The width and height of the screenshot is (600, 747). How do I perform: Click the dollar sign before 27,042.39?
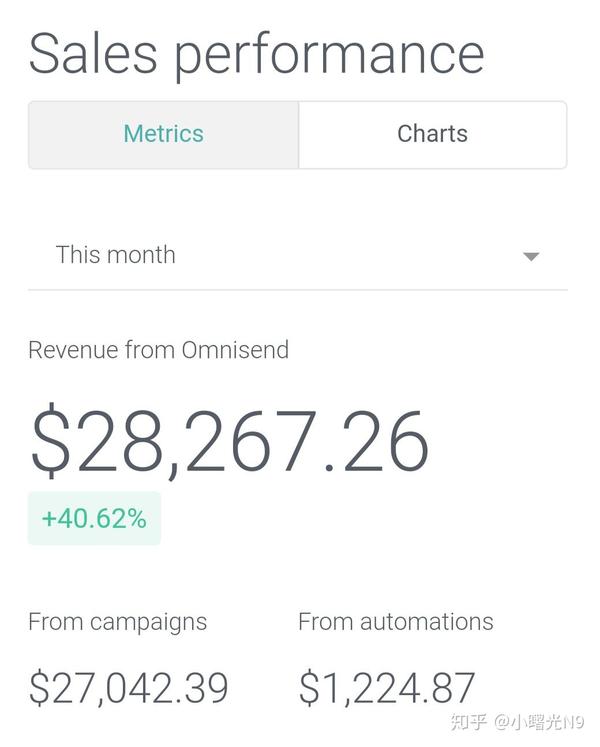click(x=39, y=688)
